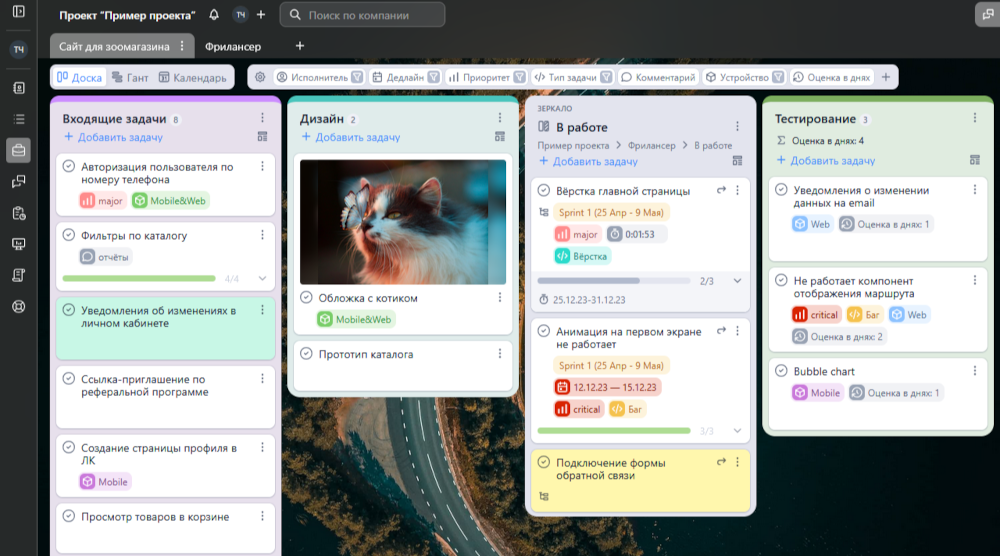Open three-dot menu of В работе column
This screenshot has width=1000, height=556.
coord(737,126)
